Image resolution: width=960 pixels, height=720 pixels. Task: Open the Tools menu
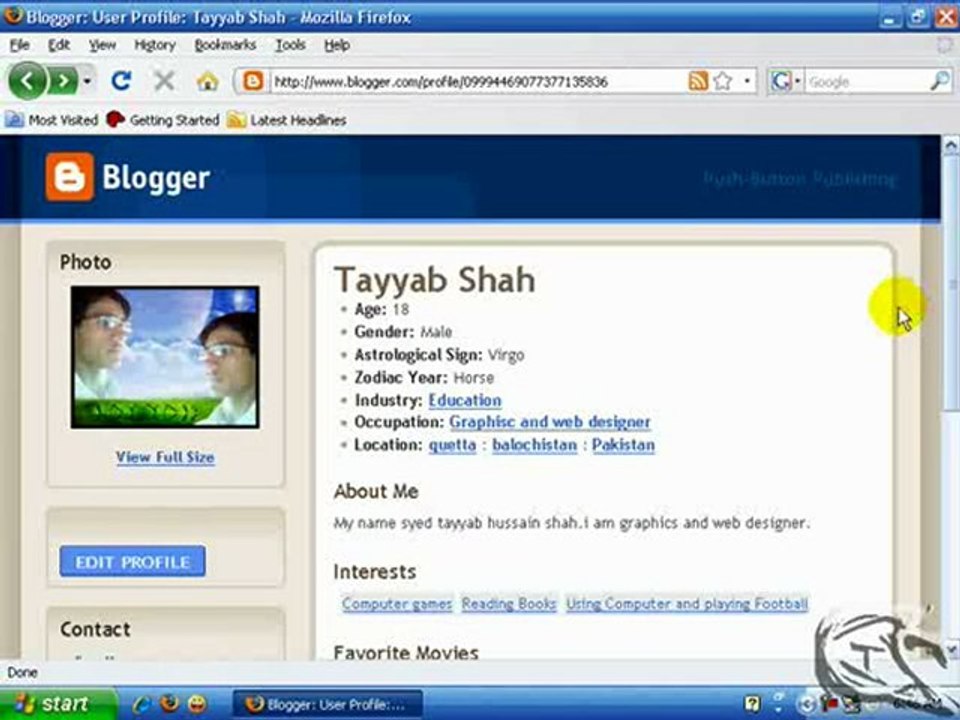tap(290, 45)
